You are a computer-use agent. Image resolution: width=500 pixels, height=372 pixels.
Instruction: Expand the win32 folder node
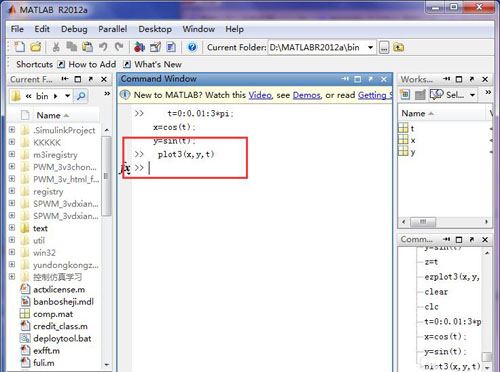click(12, 252)
